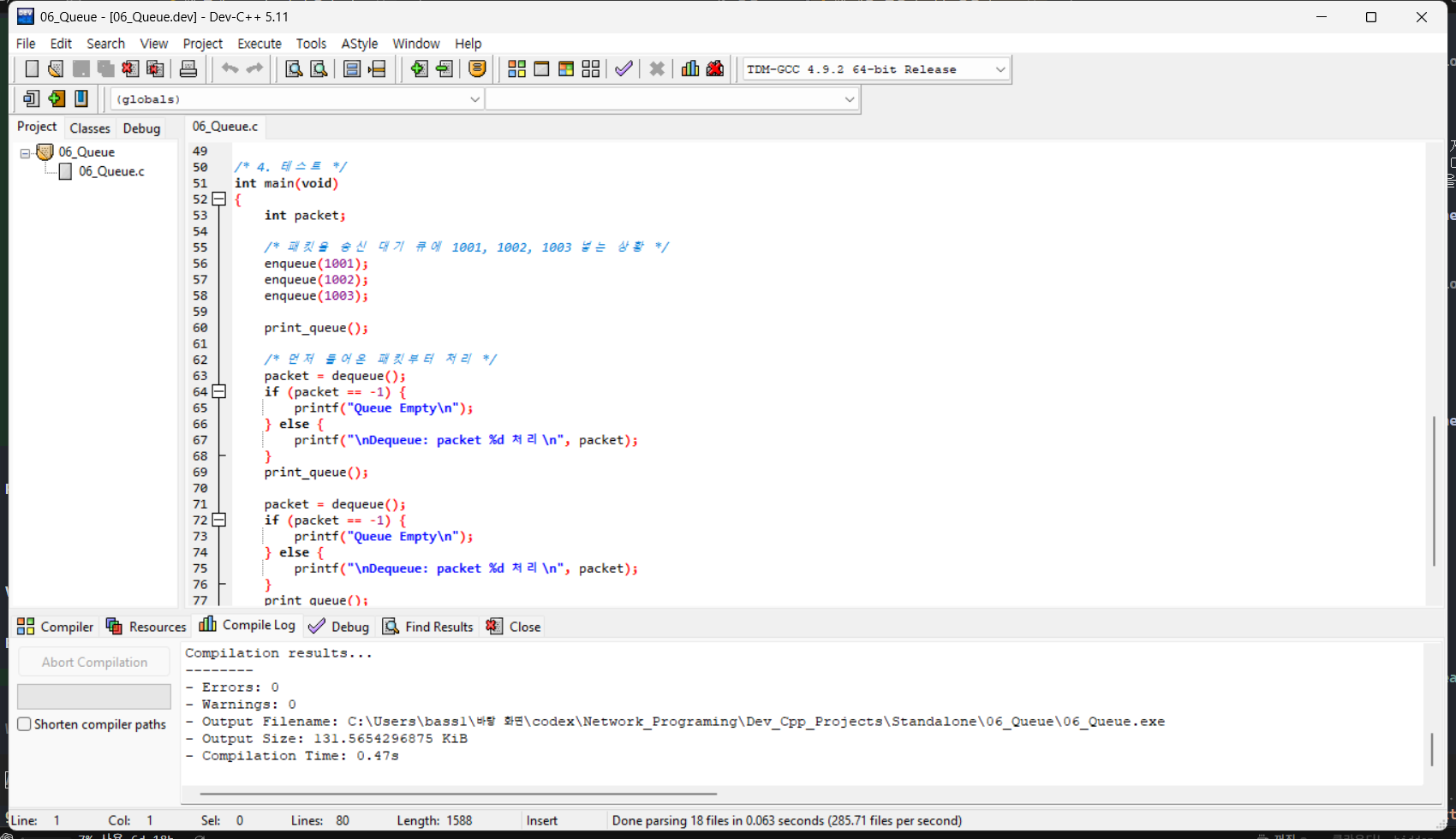Image resolution: width=1456 pixels, height=839 pixels.
Task: Select the Project sidebar tab
Action: (x=37, y=127)
